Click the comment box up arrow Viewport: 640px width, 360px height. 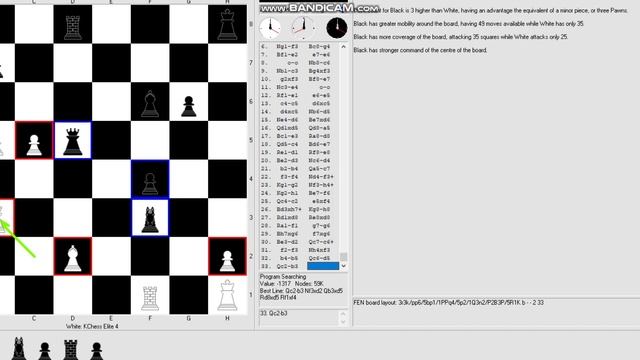[x=343, y=314]
